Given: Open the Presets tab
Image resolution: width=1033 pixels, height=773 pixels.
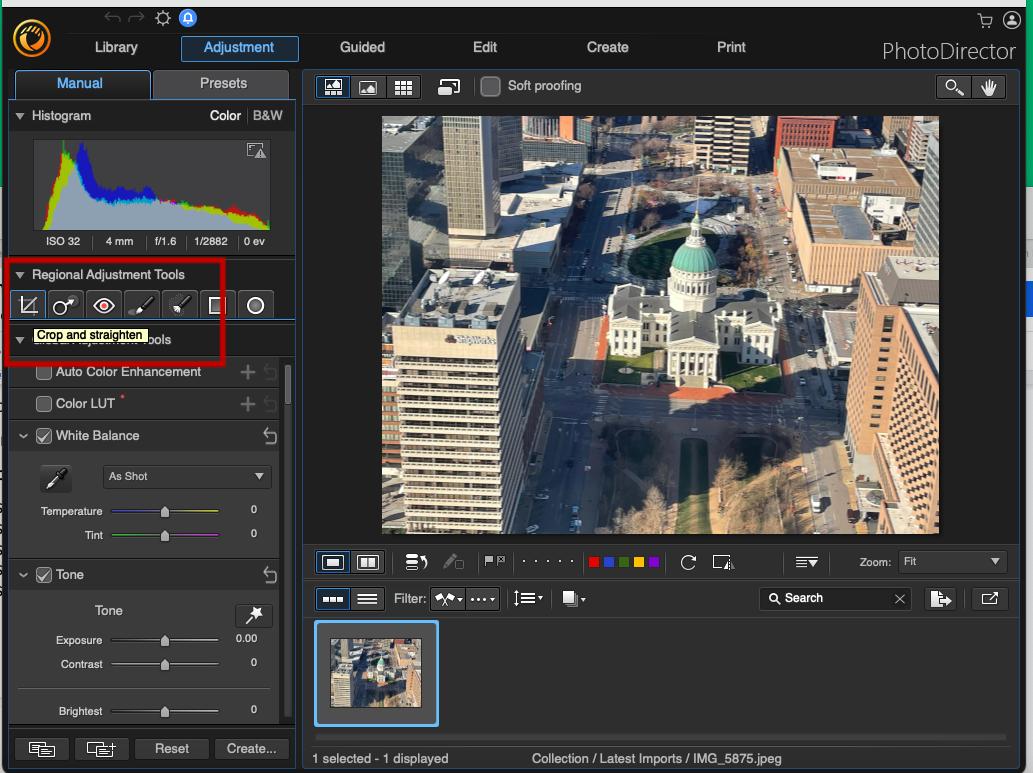Looking at the screenshot, I should coord(220,84).
